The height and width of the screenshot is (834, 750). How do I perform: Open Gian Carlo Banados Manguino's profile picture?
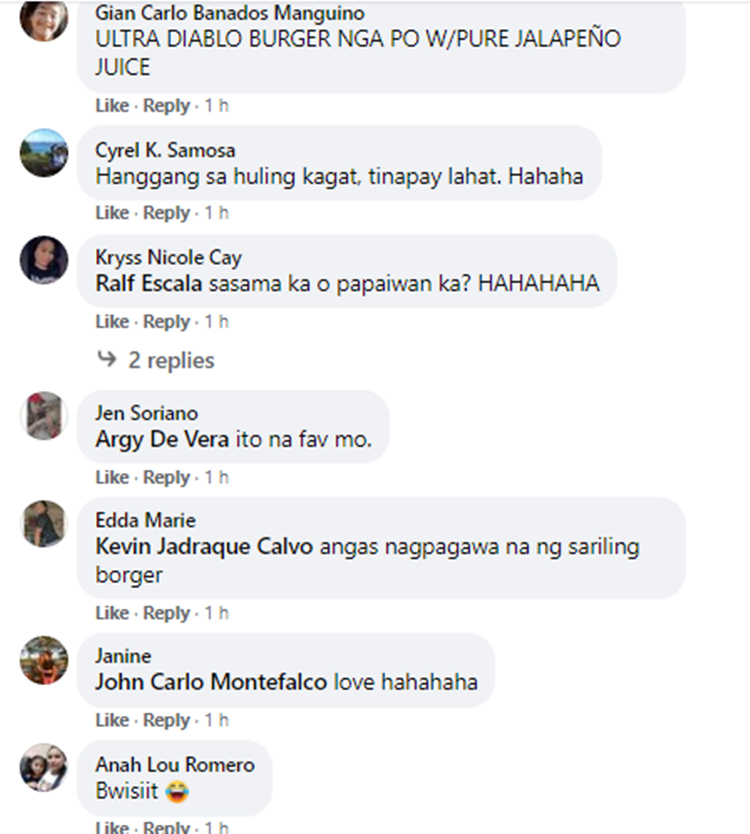click(x=44, y=19)
